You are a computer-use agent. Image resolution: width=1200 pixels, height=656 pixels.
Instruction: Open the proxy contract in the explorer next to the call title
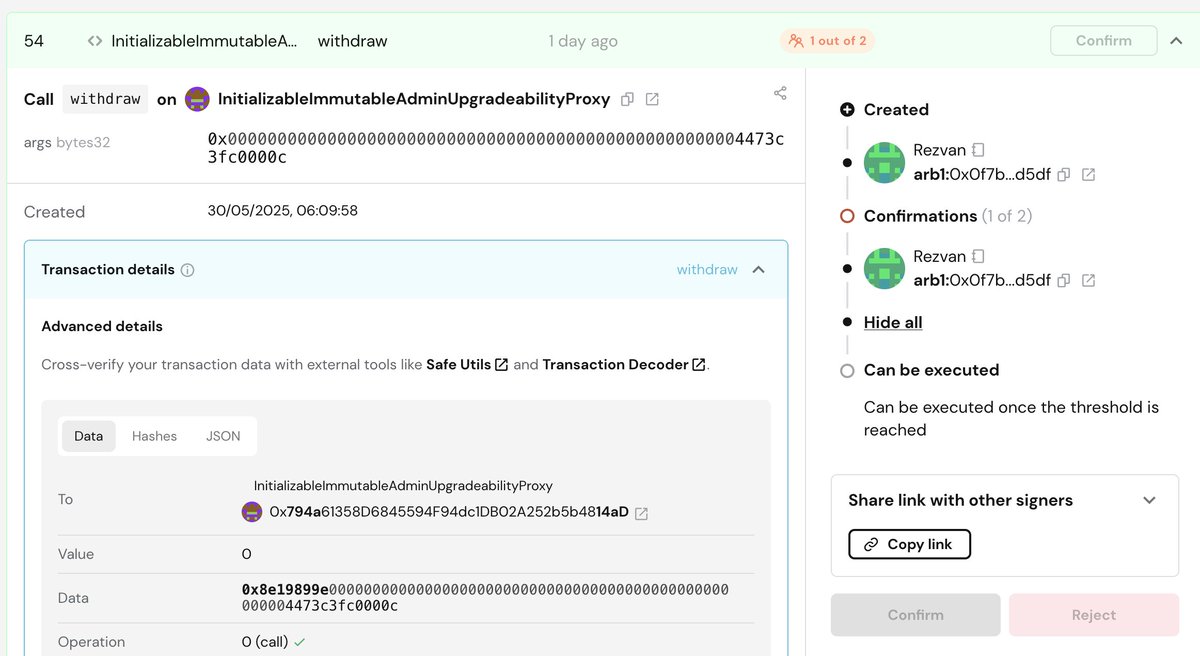(x=652, y=99)
